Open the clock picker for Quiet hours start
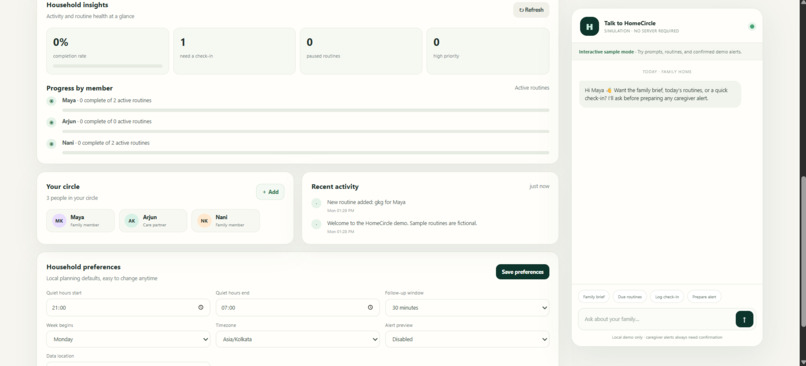806x366 pixels. [x=200, y=307]
